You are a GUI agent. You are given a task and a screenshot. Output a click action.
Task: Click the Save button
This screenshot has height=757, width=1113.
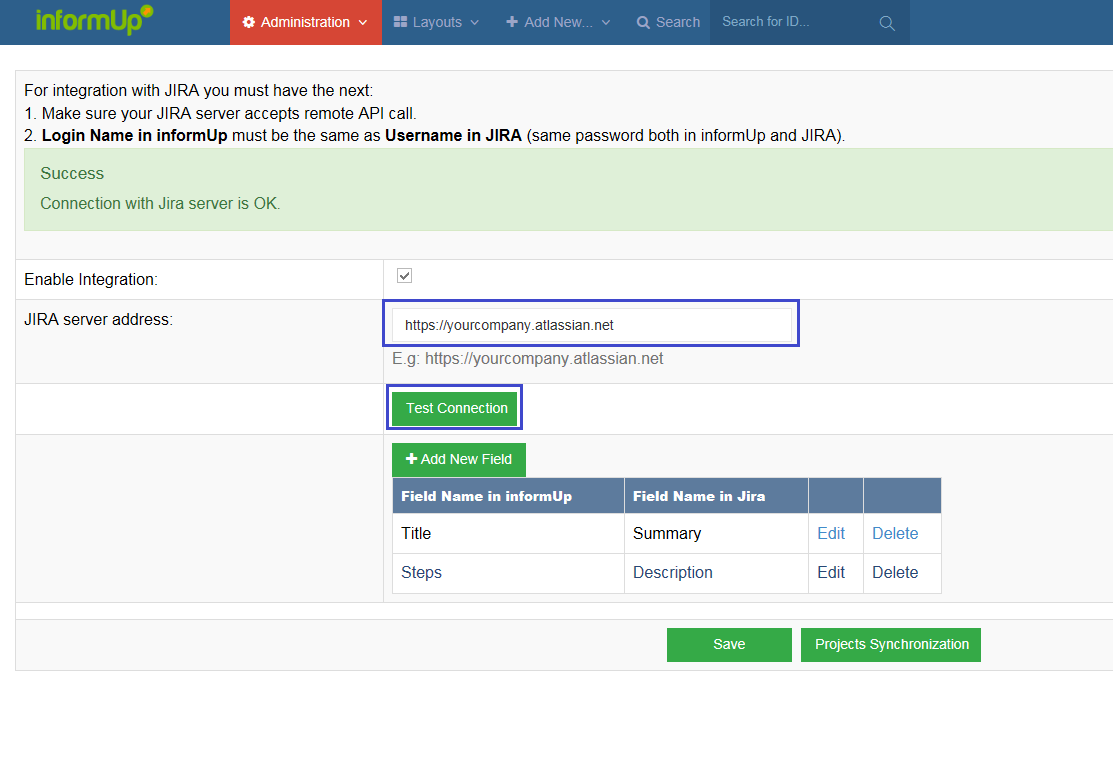pos(729,644)
